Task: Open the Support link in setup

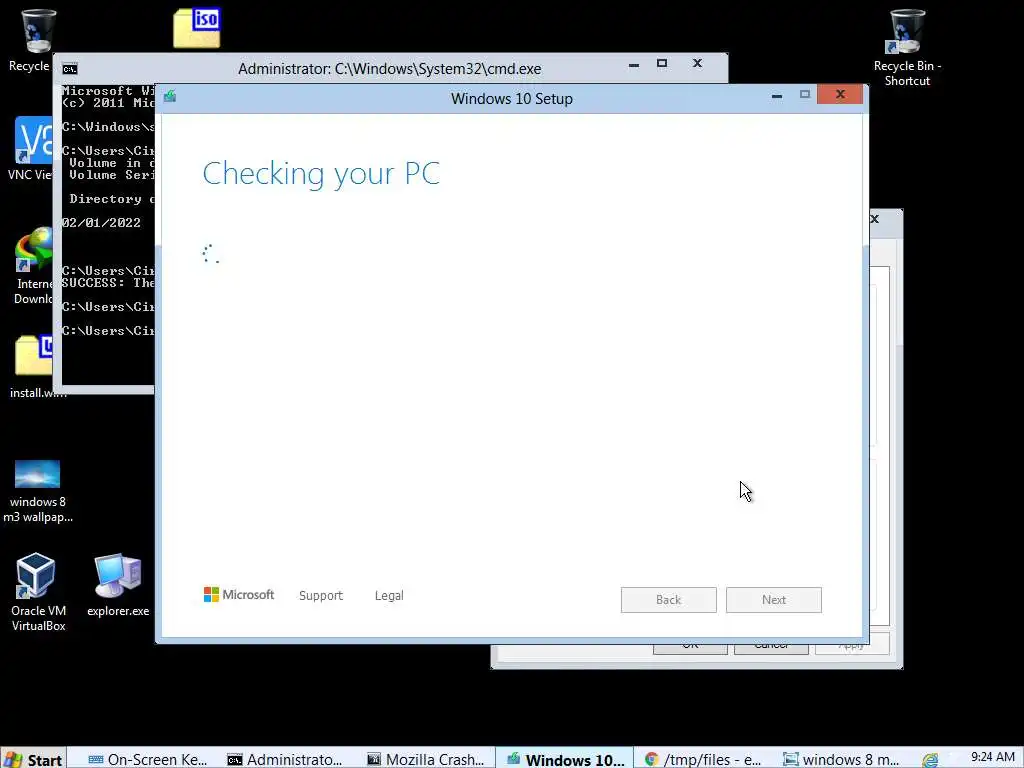Action: [321, 596]
